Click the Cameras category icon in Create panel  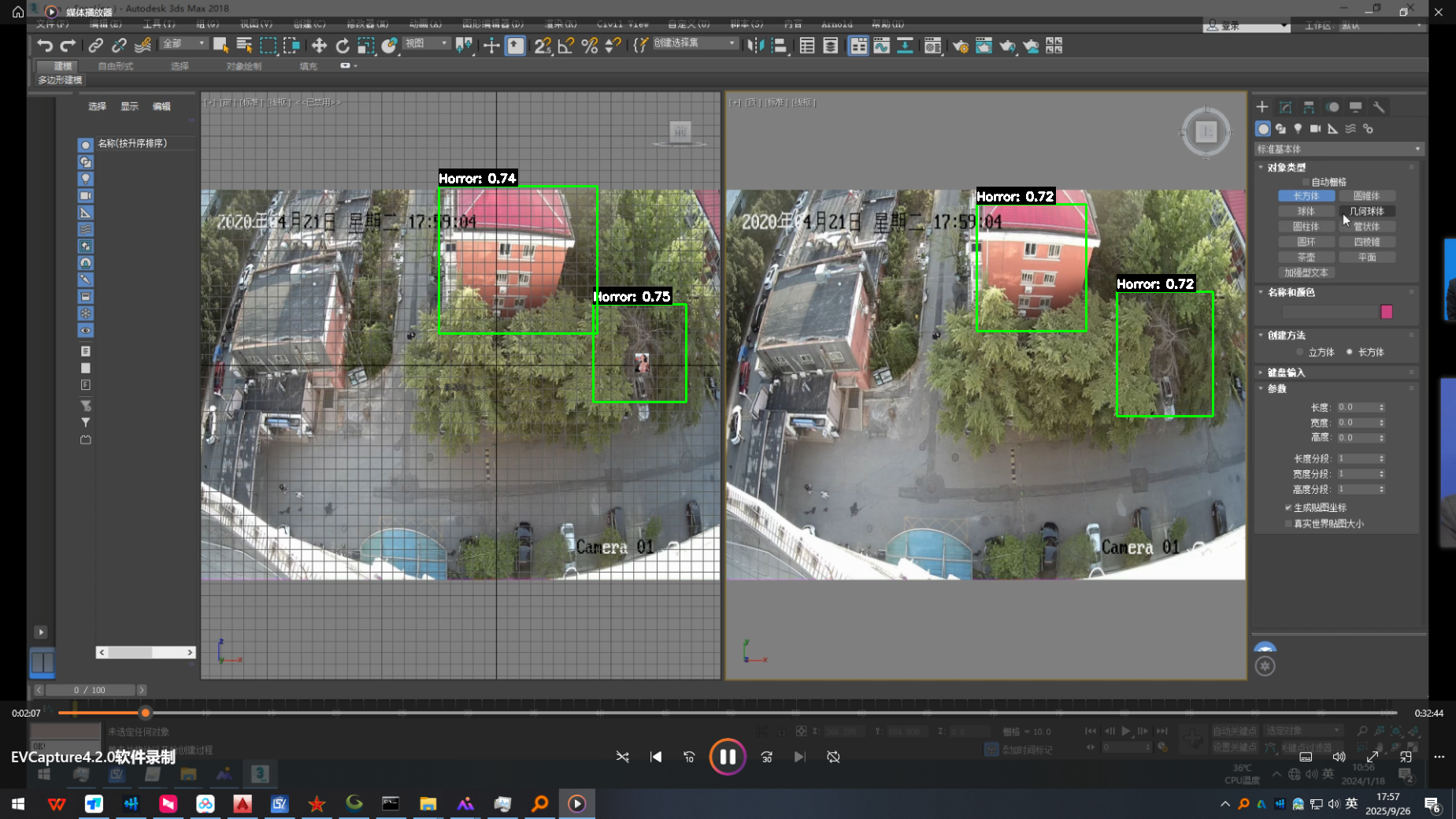[x=1315, y=128]
